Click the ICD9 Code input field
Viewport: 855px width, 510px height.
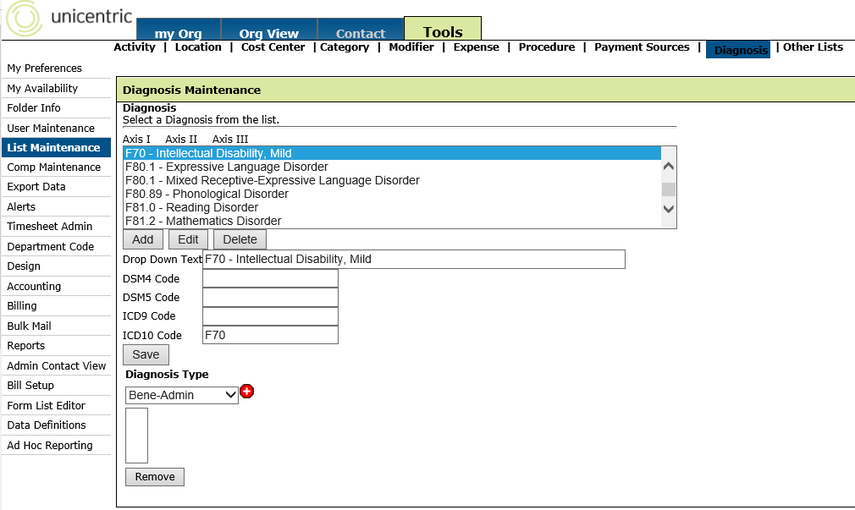click(270, 316)
